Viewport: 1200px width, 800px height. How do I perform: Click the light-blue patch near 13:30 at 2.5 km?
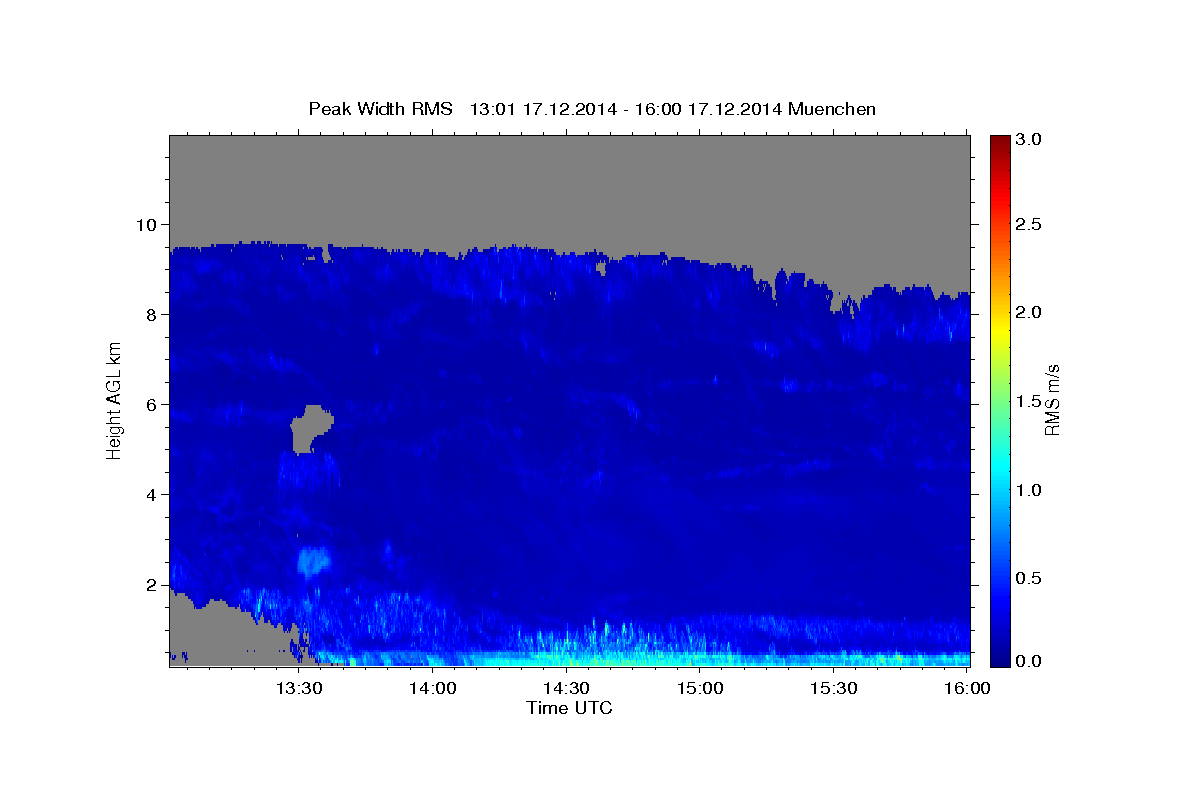click(x=314, y=560)
